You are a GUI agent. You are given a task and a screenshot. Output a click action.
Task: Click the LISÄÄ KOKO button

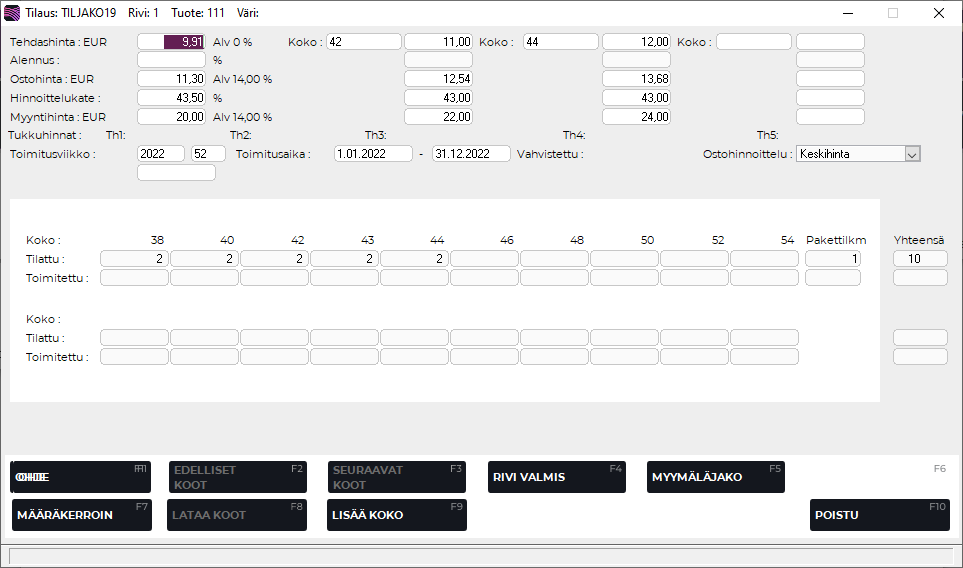[396, 515]
